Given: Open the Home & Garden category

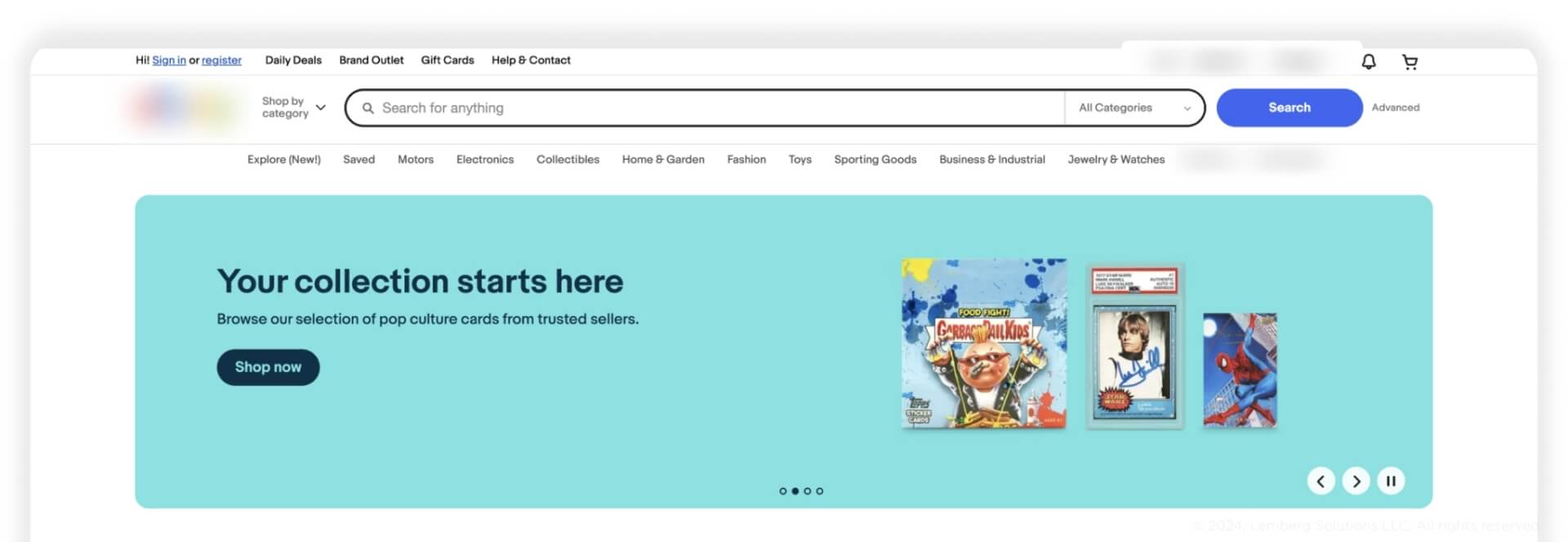Looking at the screenshot, I should (x=663, y=159).
